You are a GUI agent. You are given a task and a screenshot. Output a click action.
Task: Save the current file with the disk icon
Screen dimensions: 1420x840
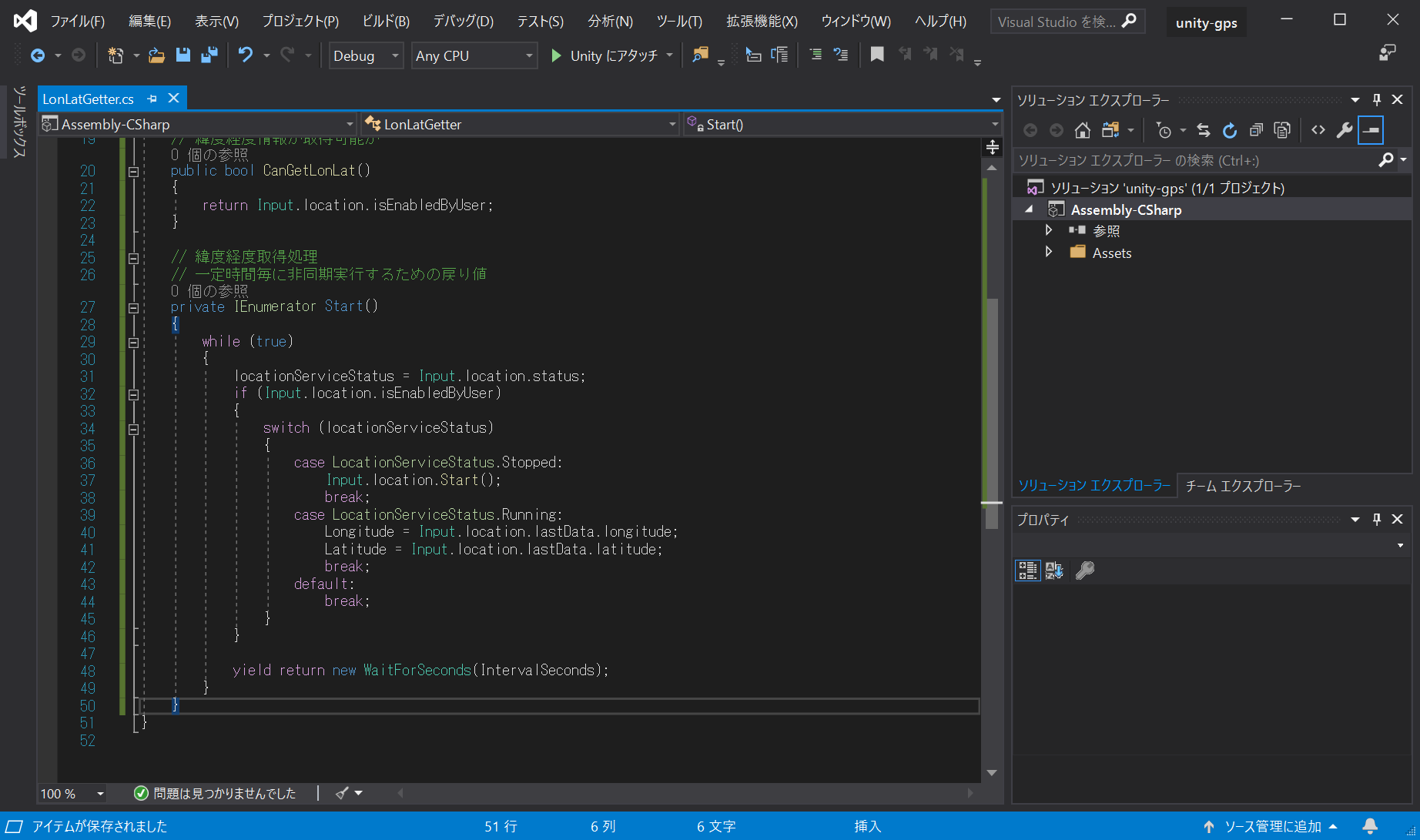click(183, 55)
